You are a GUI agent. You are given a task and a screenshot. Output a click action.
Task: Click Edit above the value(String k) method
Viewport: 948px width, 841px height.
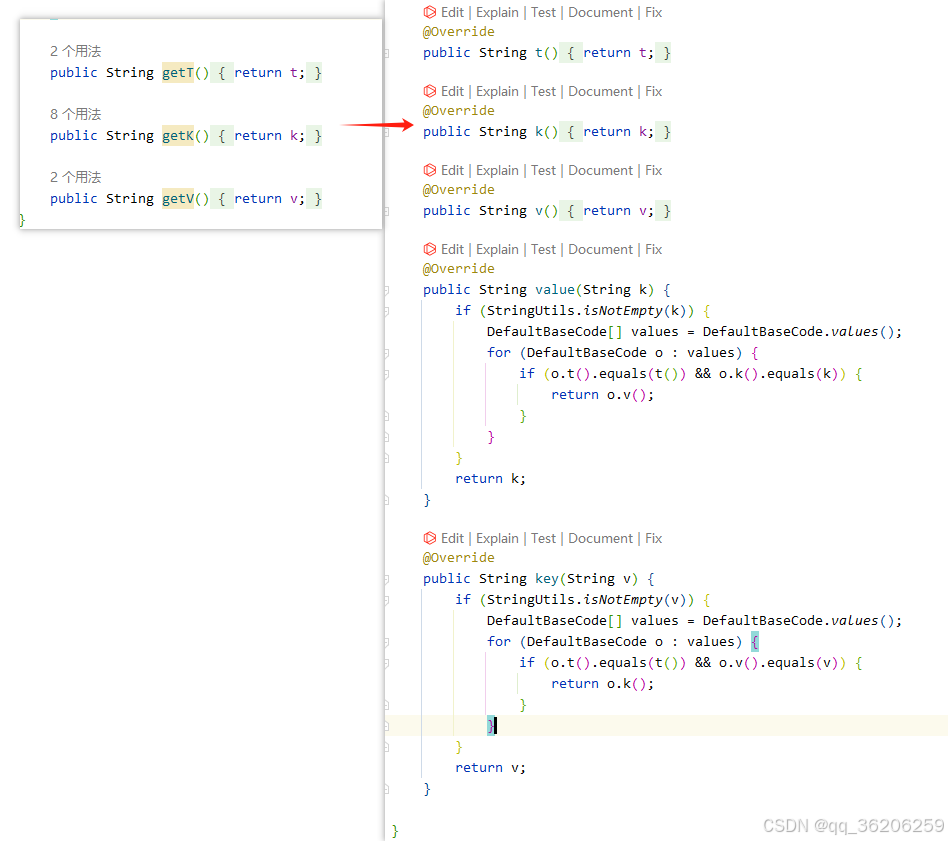[x=452, y=249]
